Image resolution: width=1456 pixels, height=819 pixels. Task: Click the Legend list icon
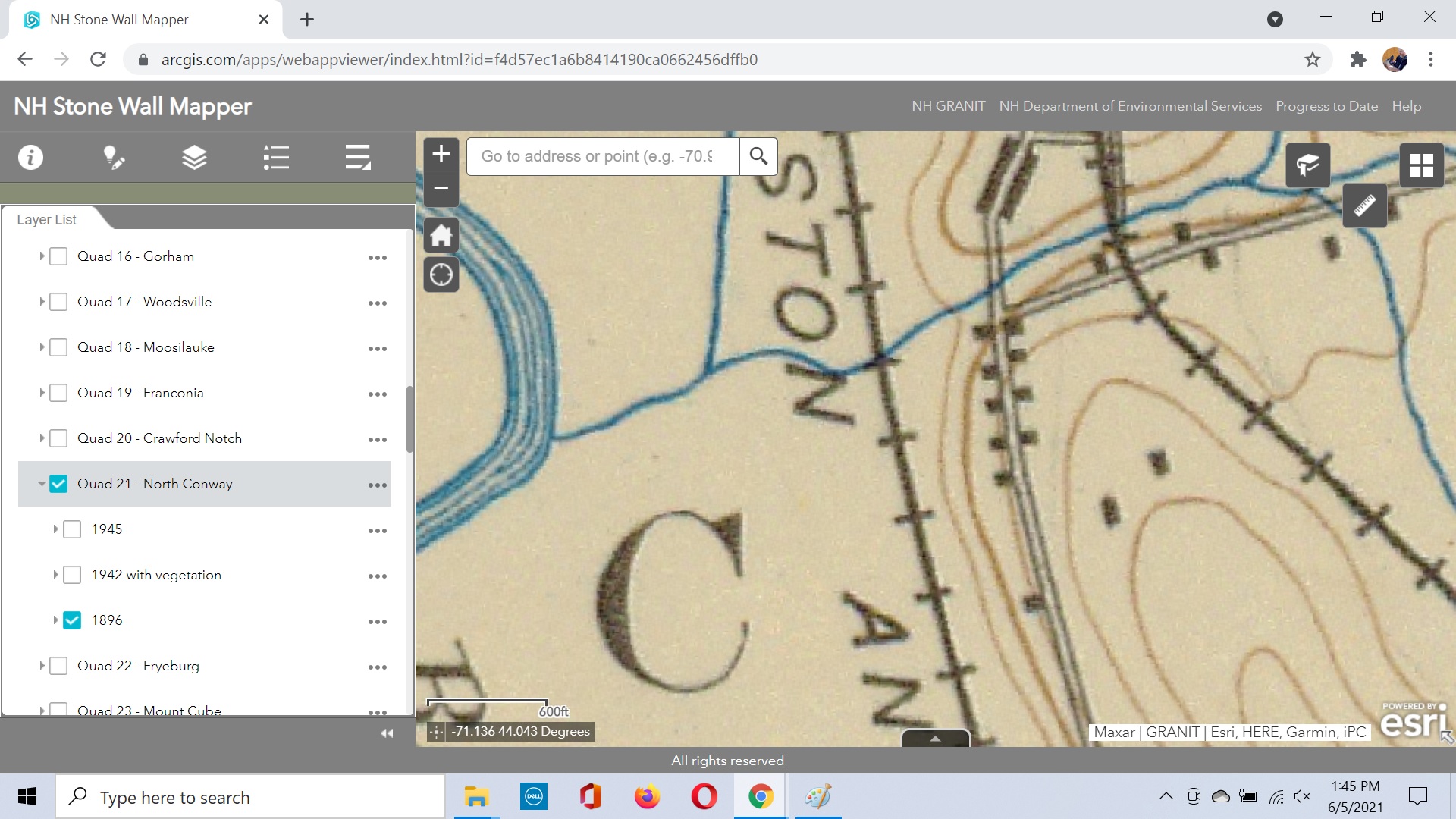point(276,158)
